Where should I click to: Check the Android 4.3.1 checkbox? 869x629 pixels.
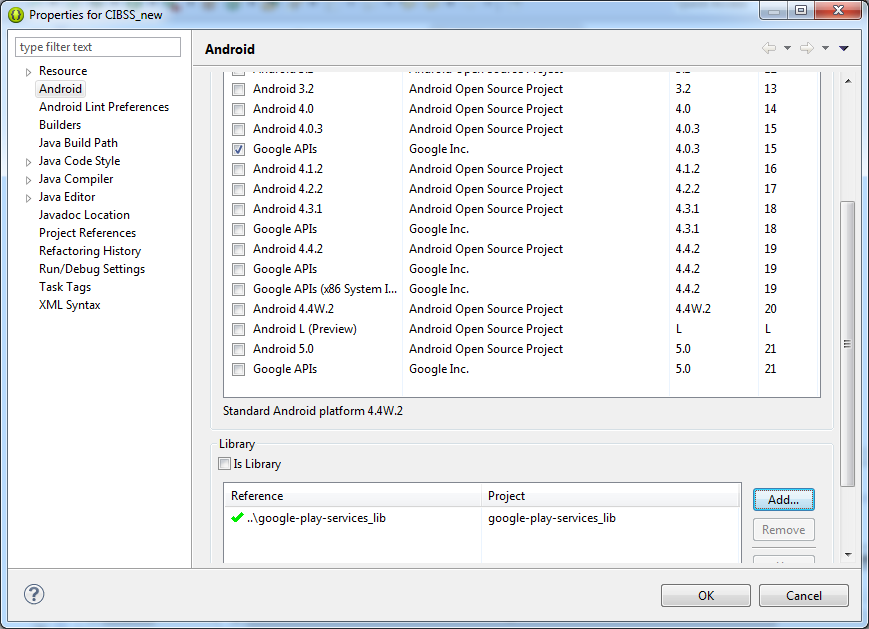(x=238, y=209)
